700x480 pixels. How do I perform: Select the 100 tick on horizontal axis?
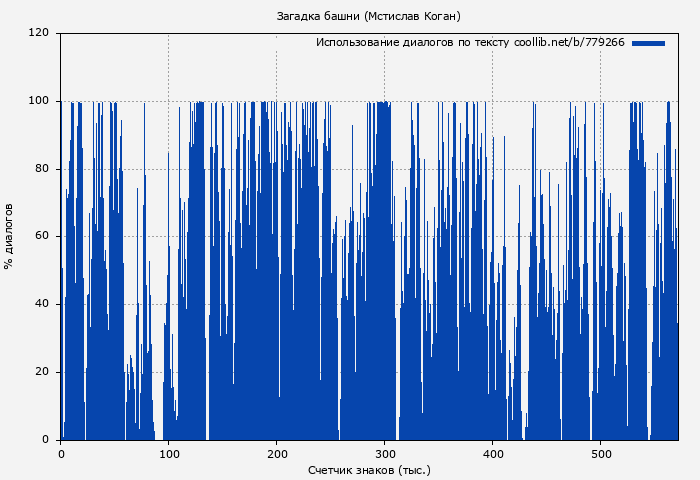(x=168, y=454)
